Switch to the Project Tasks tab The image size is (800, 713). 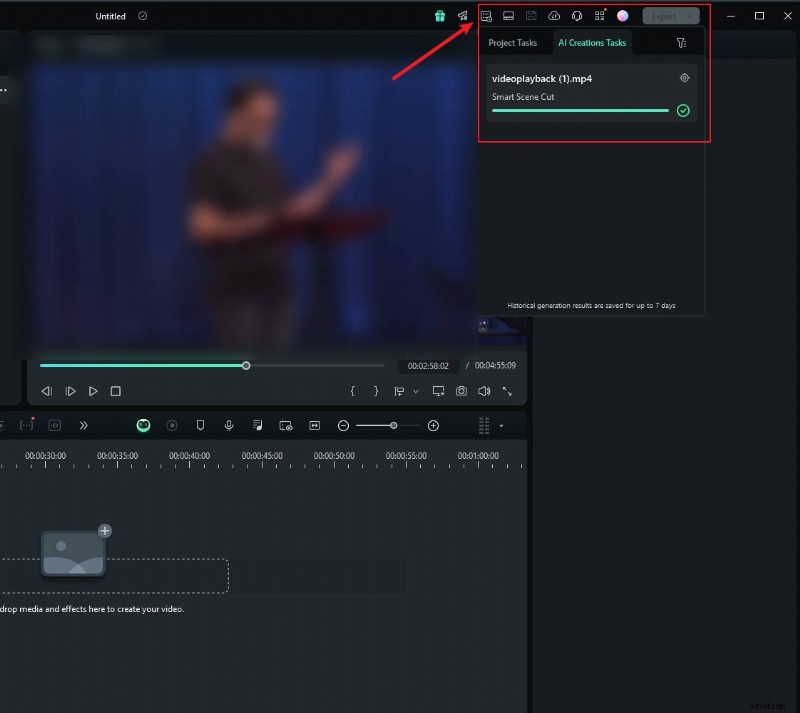pos(512,43)
